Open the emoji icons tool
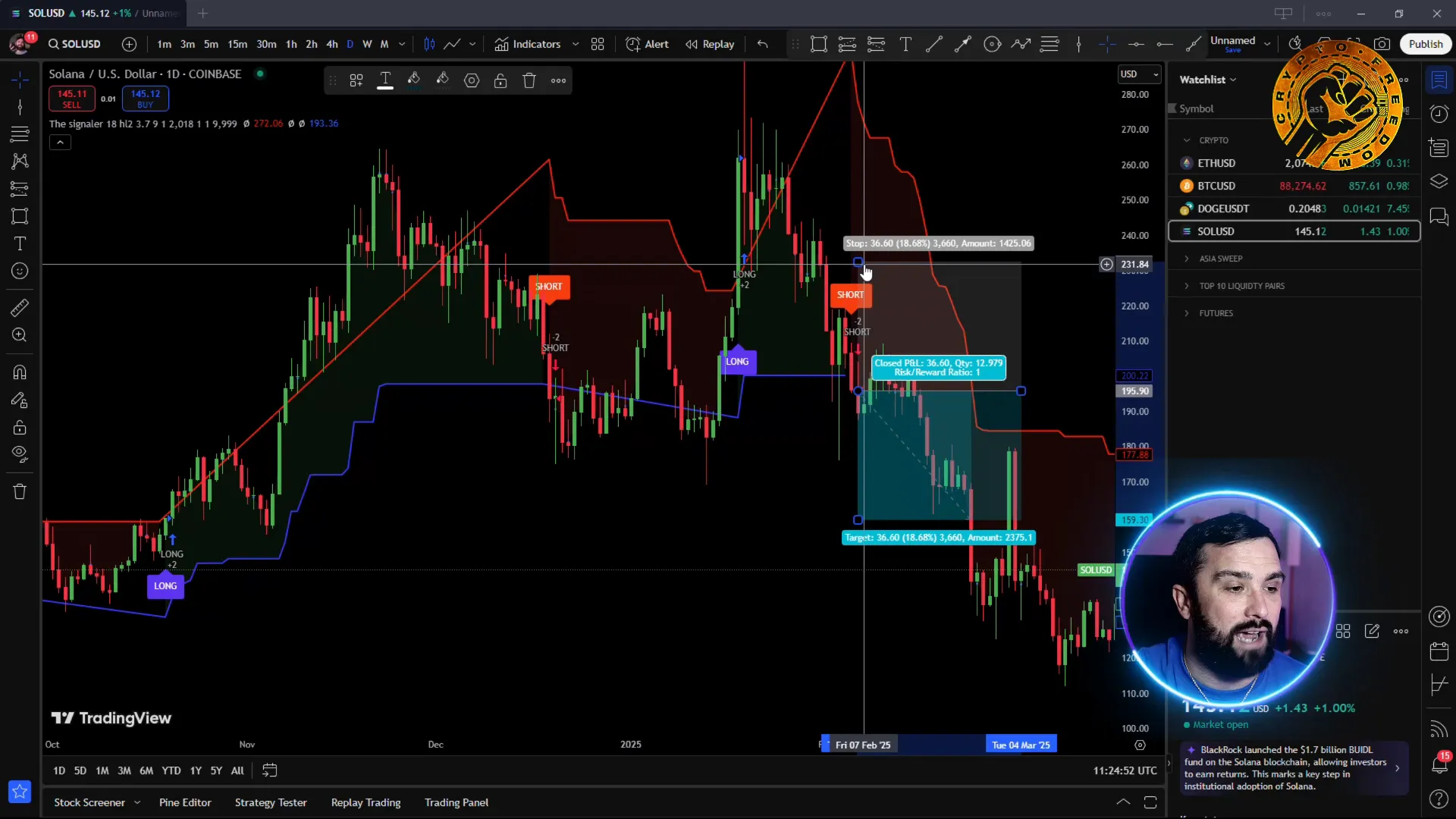Screen dimensions: 1456x819 point(20,271)
